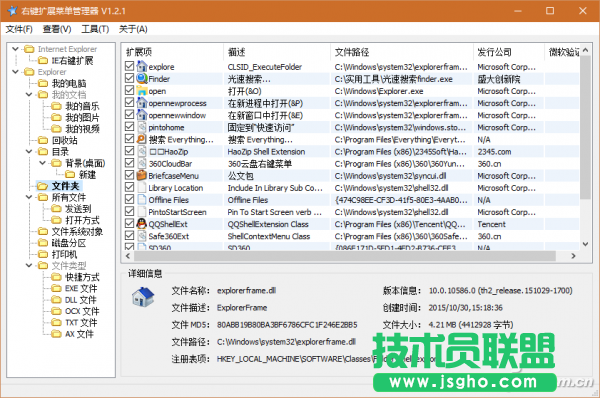This screenshot has height=398, width=600.
Task: Click the icon next to opennewprocess
Action: (142, 103)
